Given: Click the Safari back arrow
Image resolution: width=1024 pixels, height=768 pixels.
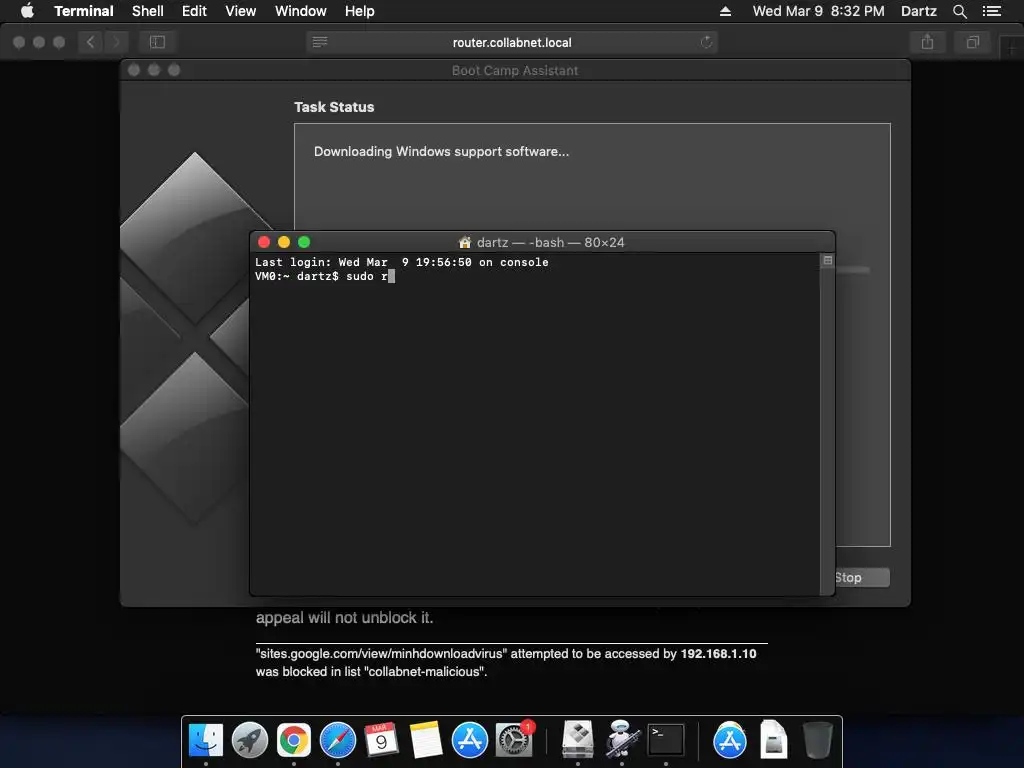Looking at the screenshot, I should tap(91, 42).
